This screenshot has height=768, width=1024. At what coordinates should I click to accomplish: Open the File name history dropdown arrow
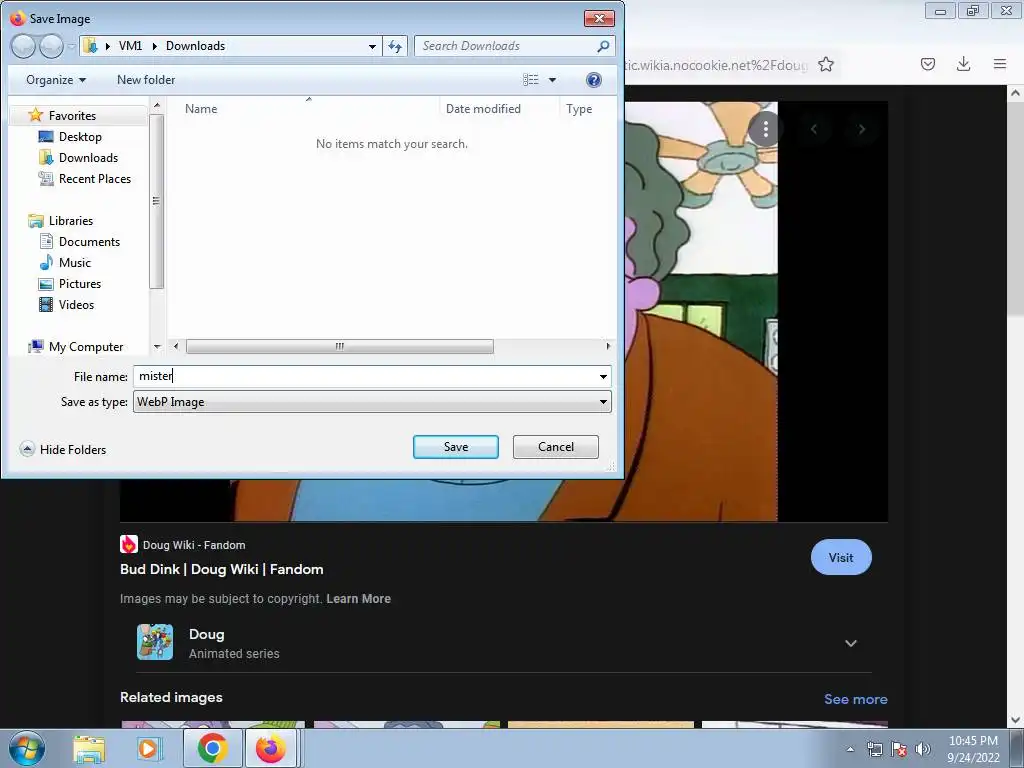(x=603, y=376)
